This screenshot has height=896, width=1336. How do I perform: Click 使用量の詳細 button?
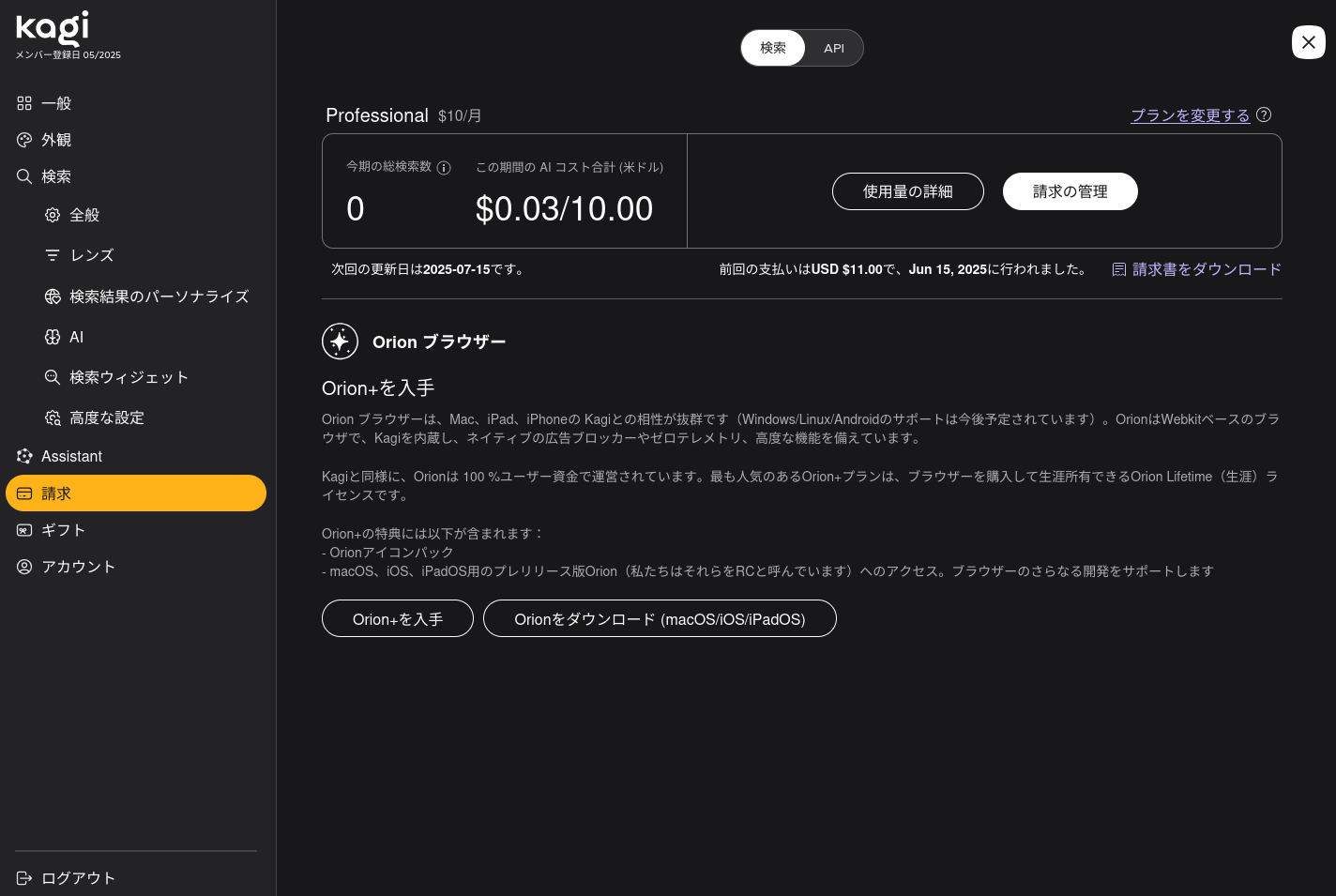pyautogui.click(x=908, y=191)
